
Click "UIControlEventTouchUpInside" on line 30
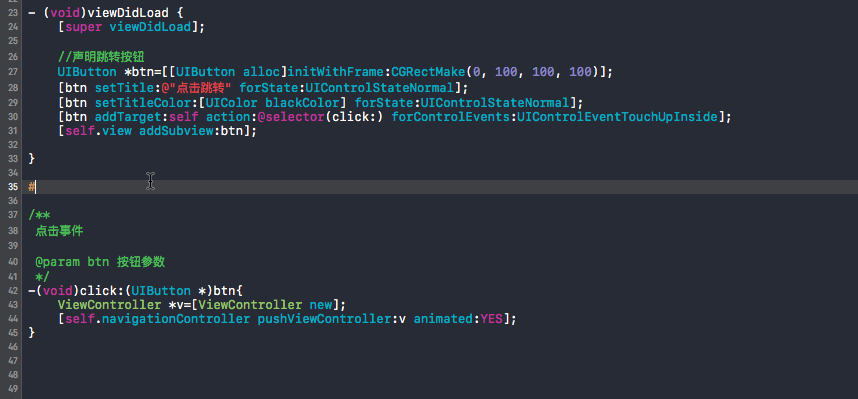tap(617, 117)
